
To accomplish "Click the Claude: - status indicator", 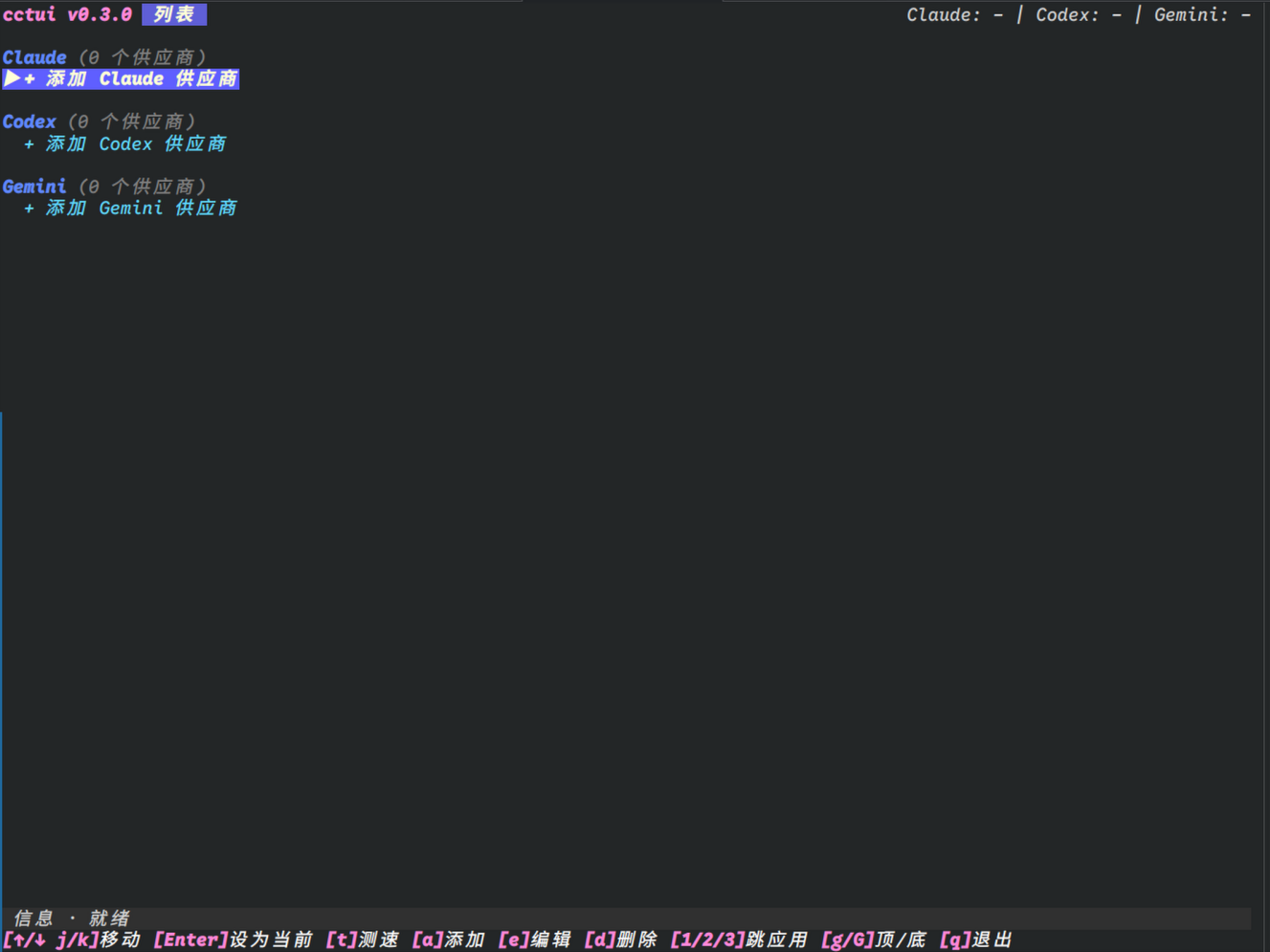I will coord(955,14).
